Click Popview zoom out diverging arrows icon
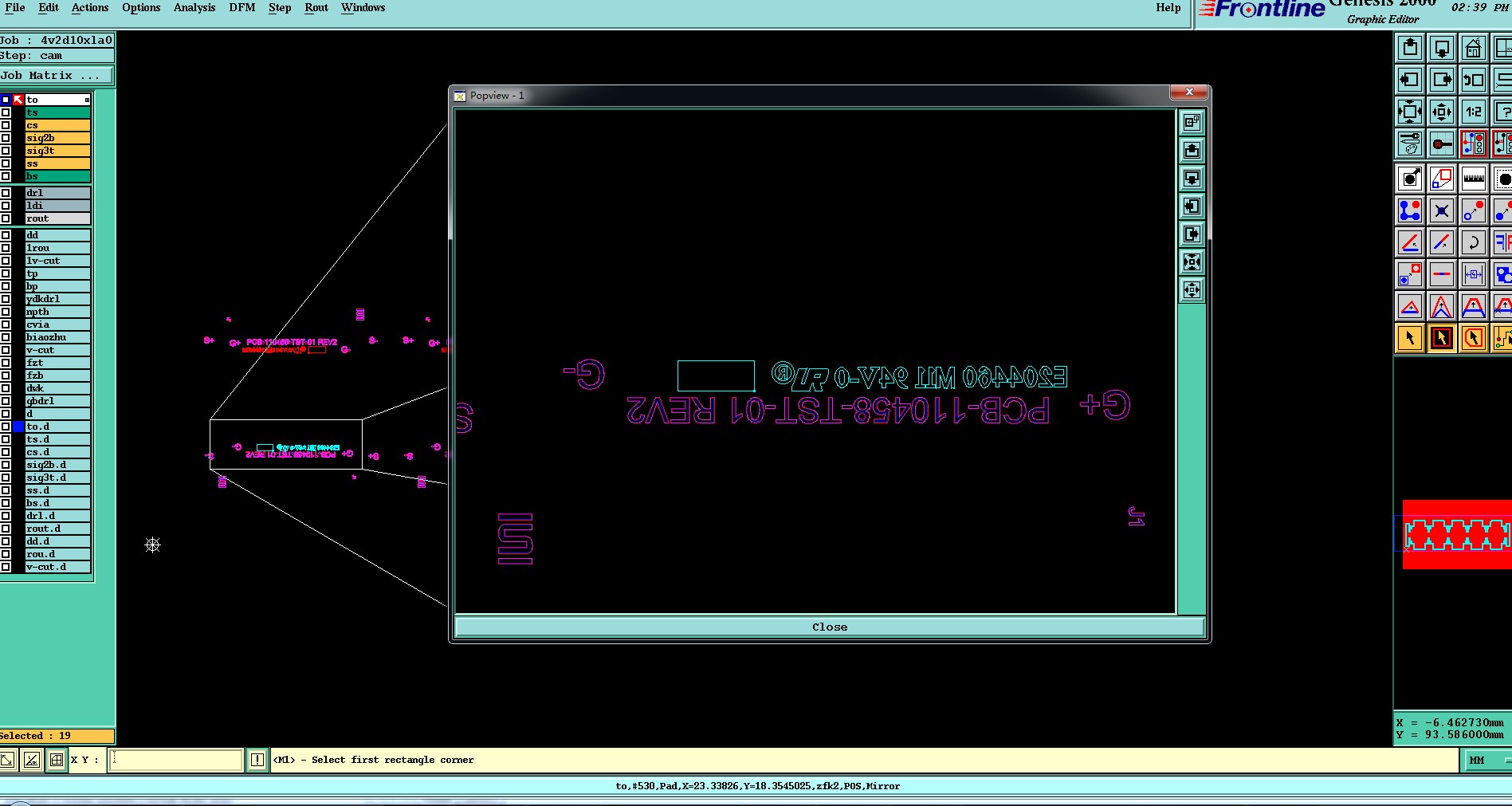Screen dimensions: 1512x806 1192,289
